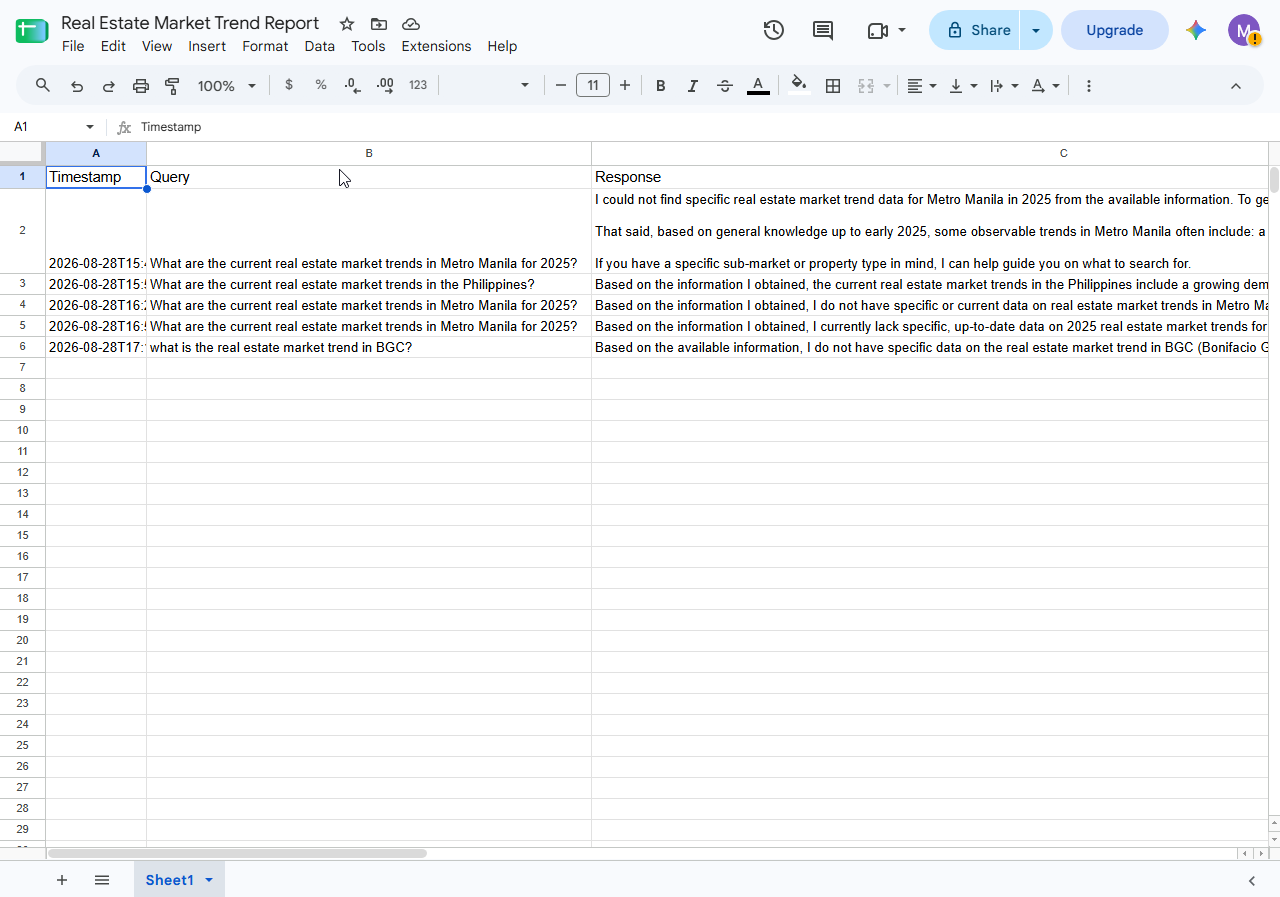Open version history clock icon
This screenshot has width=1280, height=897.
coord(773,30)
